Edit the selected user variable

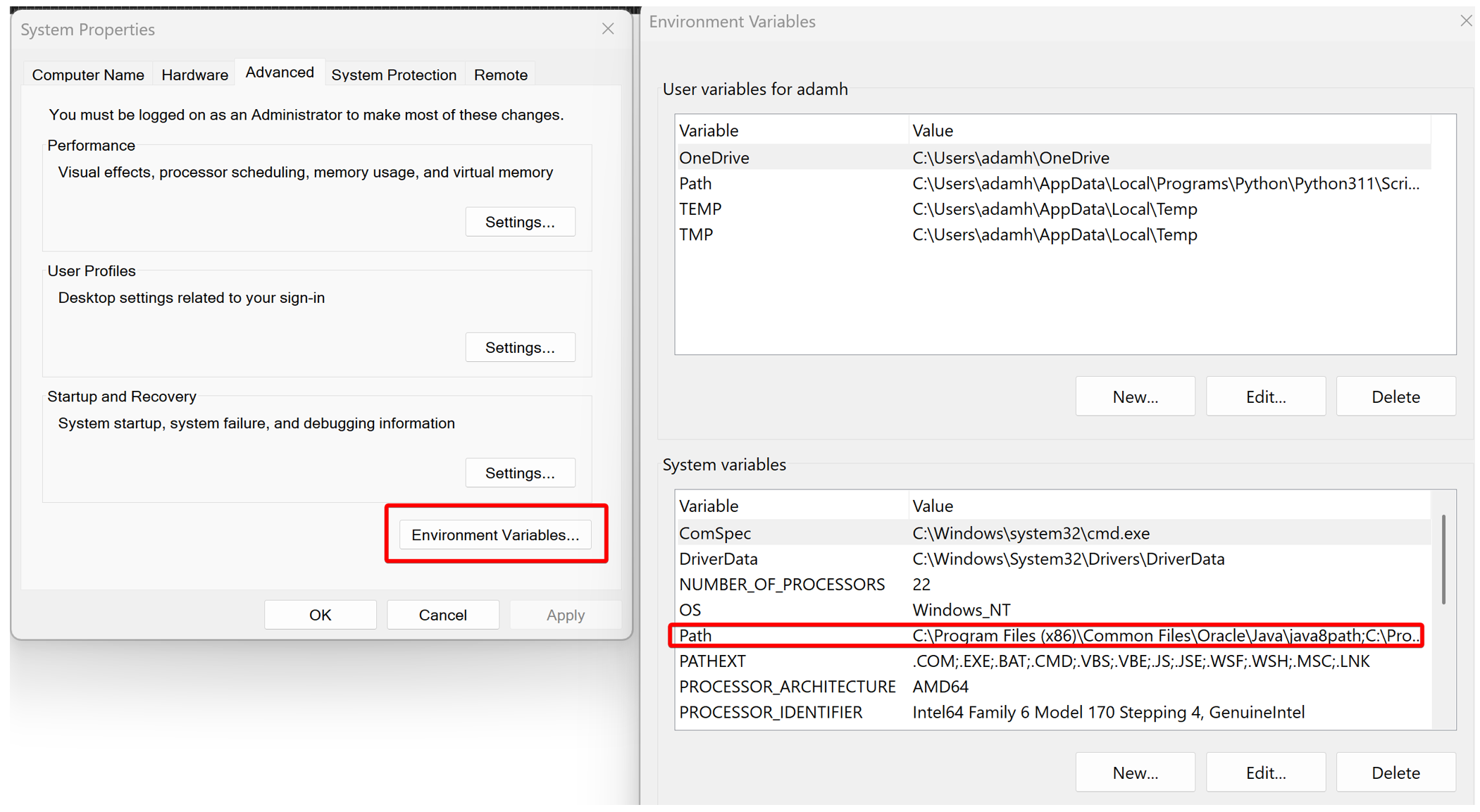[1265, 396]
